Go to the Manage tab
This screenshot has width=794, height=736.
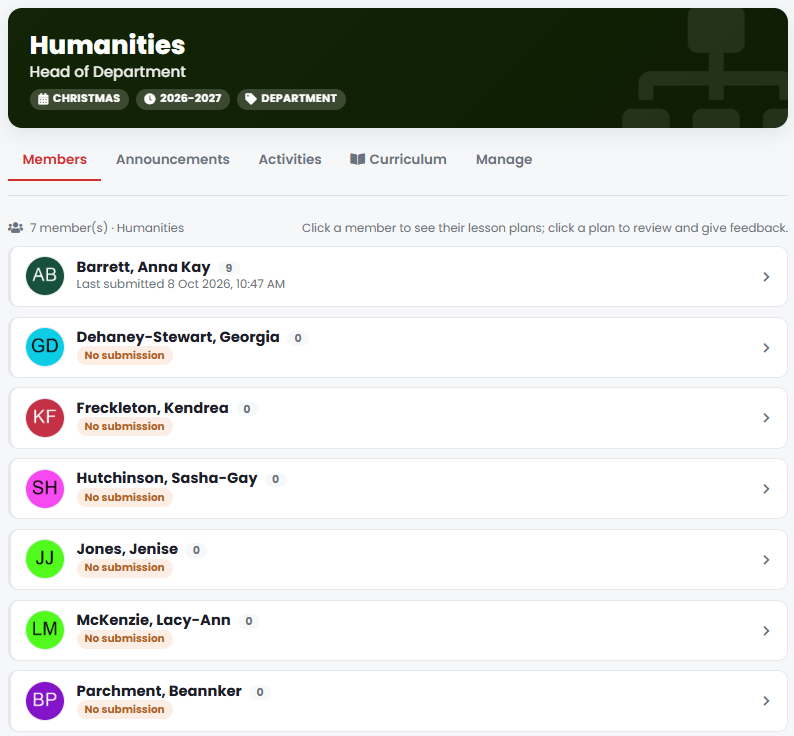(504, 160)
